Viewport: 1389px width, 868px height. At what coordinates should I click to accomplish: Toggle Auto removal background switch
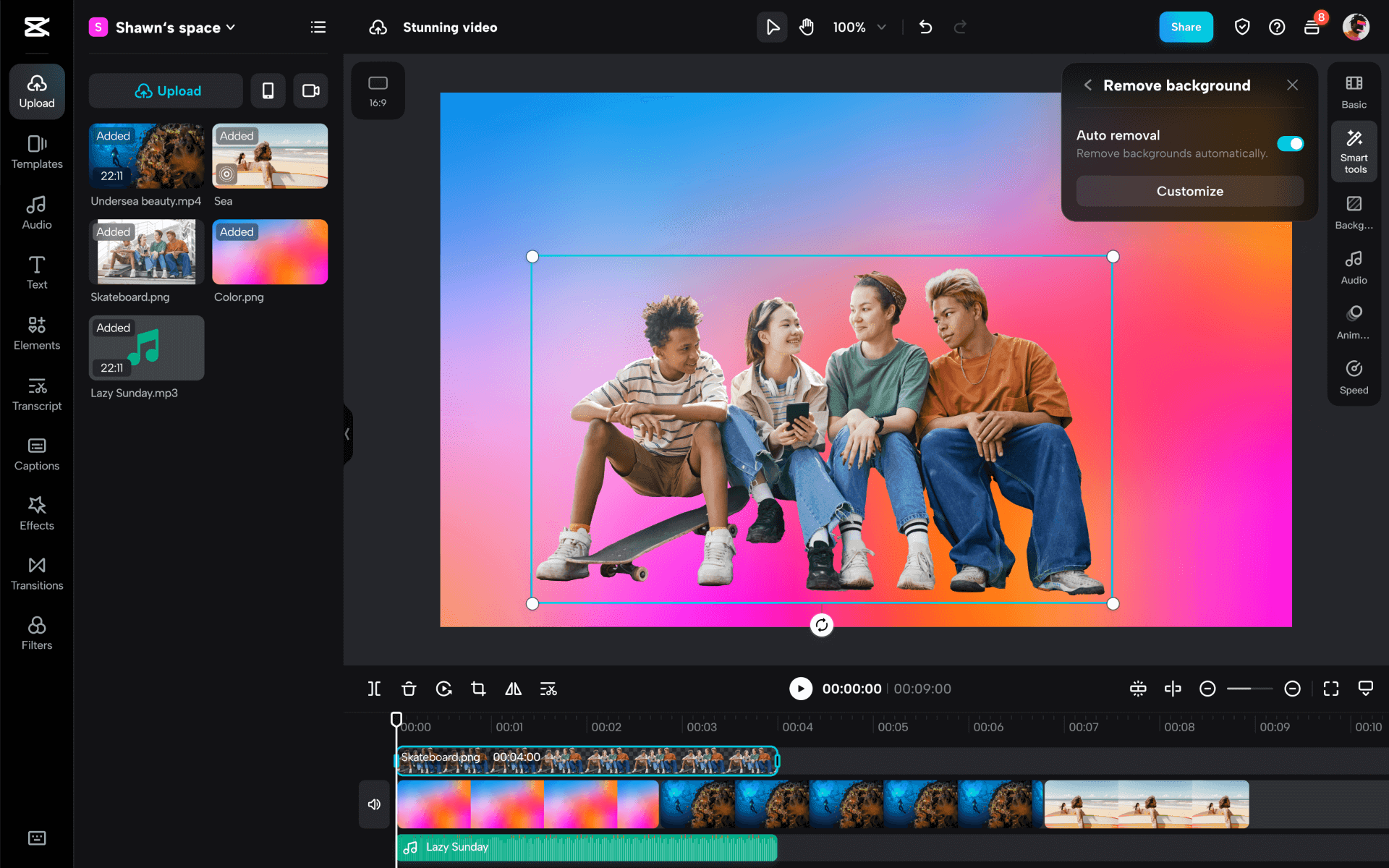(1291, 143)
